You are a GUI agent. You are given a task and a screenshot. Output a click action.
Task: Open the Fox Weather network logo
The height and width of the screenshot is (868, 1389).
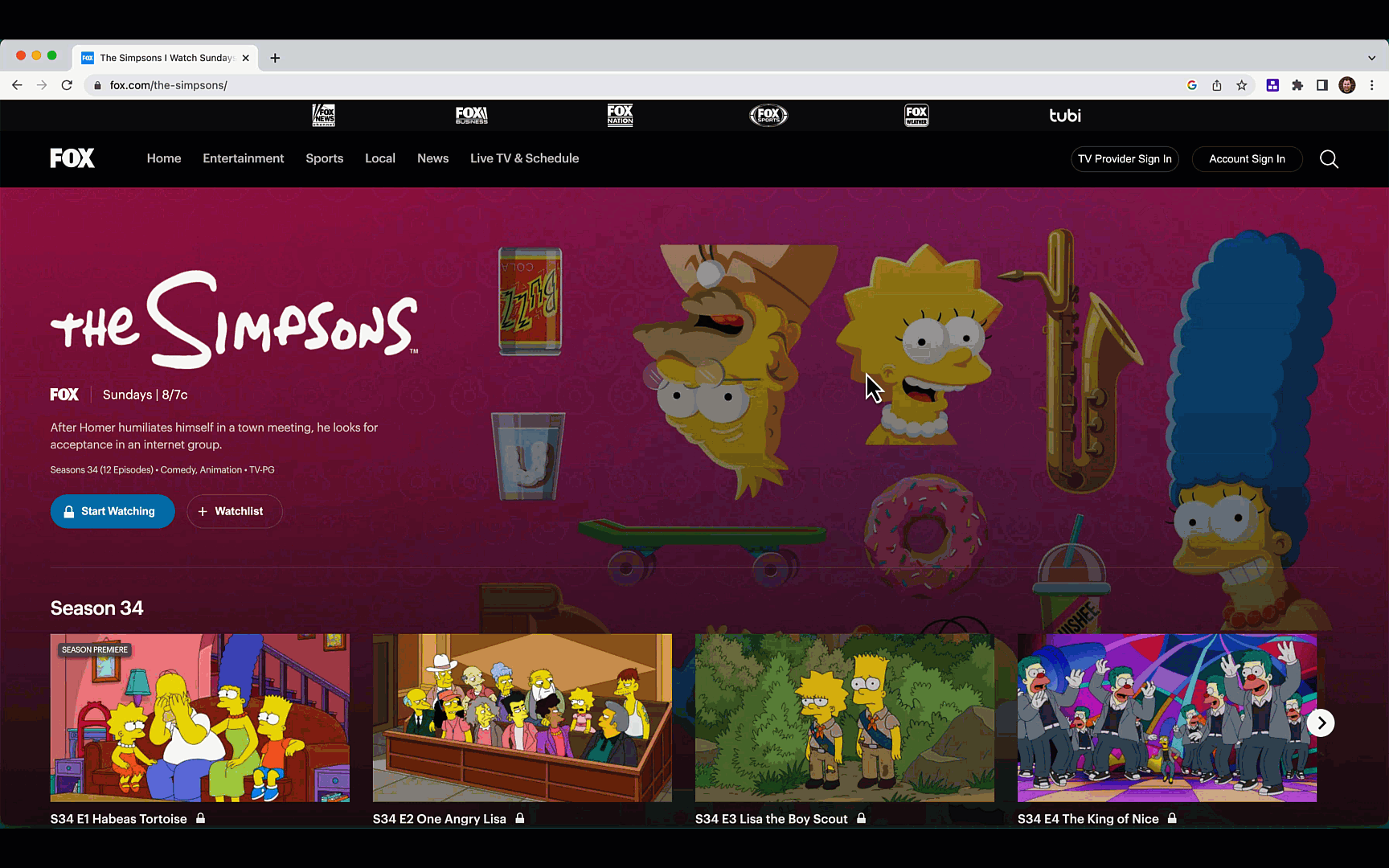click(916, 116)
